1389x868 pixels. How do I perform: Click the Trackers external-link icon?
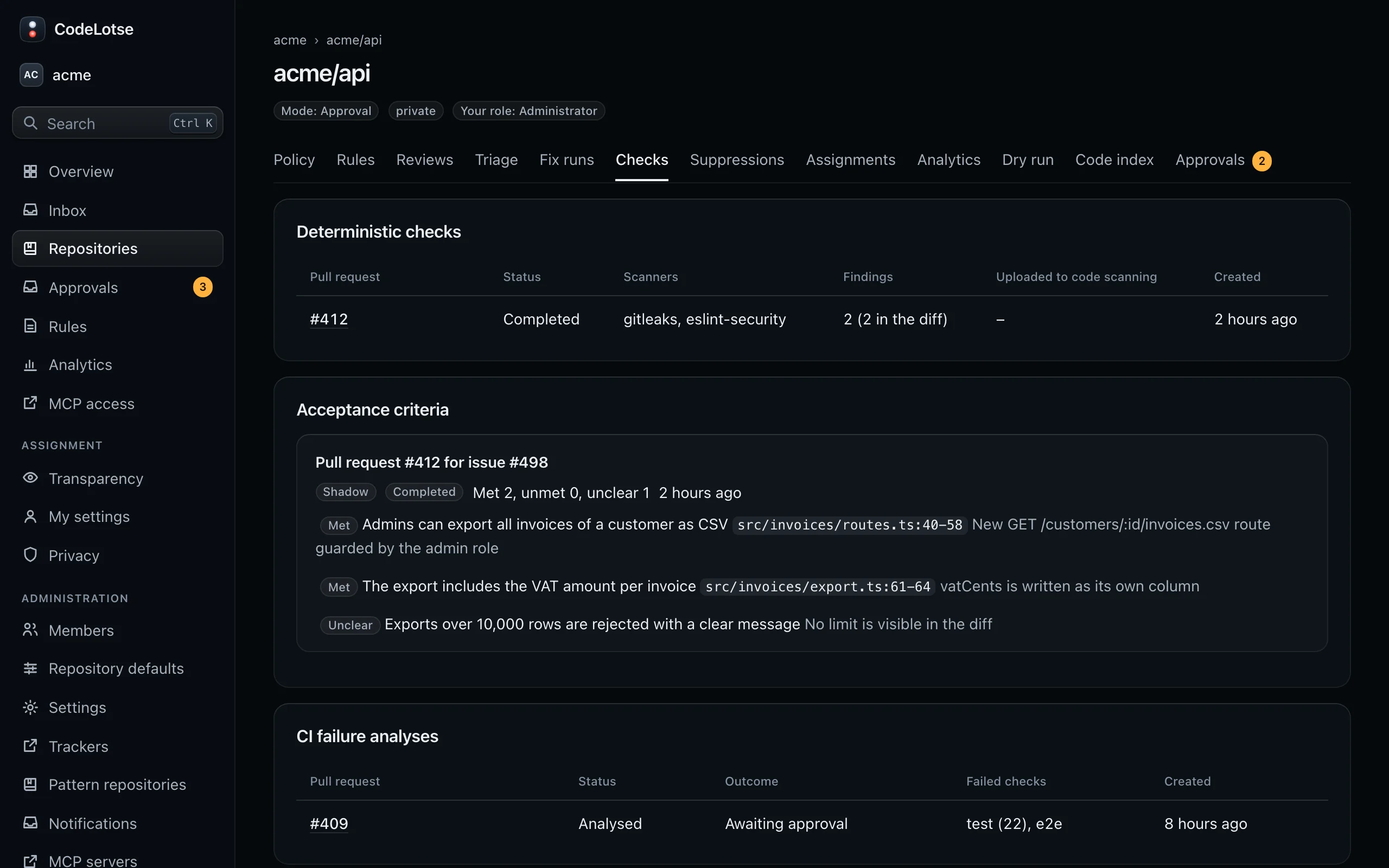(30, 746)
